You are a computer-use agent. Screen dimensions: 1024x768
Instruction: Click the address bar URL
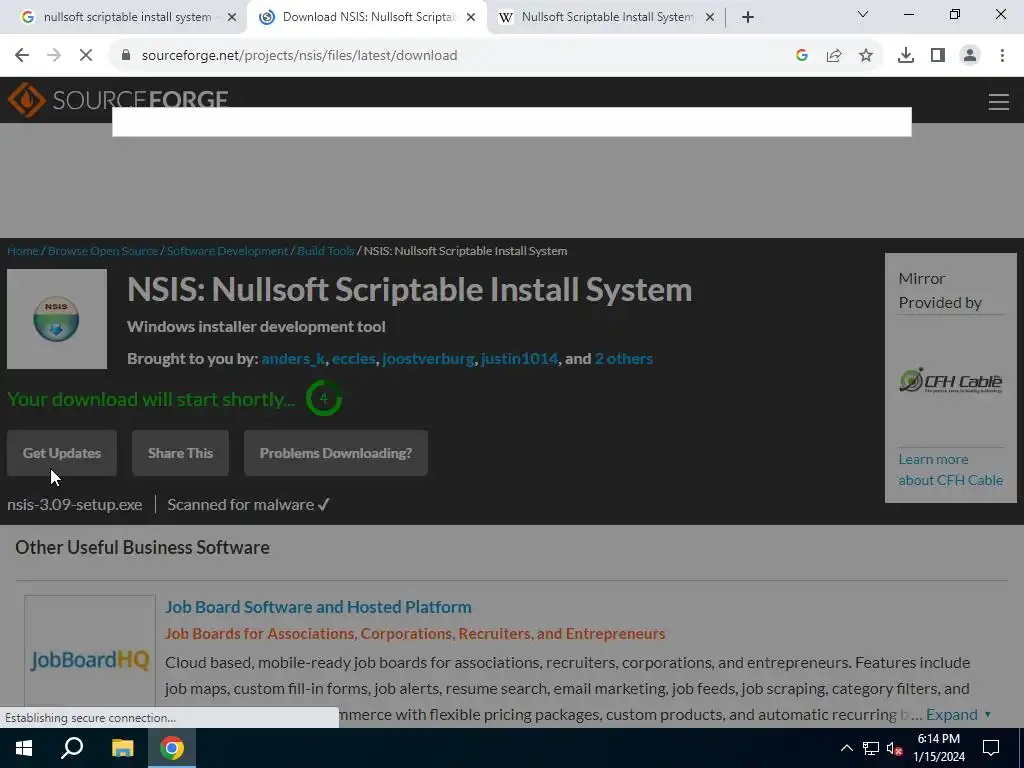299,56
